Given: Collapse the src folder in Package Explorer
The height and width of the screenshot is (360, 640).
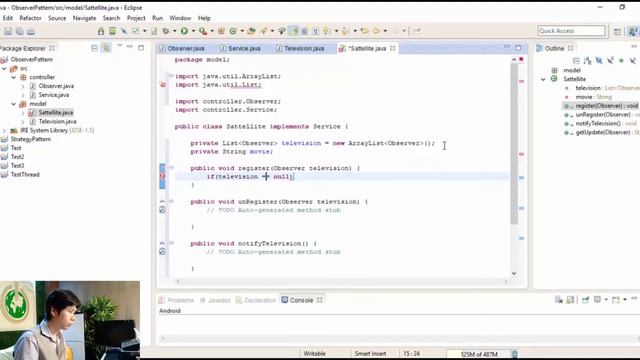Looking at the screenshot, I should point(4,69).
